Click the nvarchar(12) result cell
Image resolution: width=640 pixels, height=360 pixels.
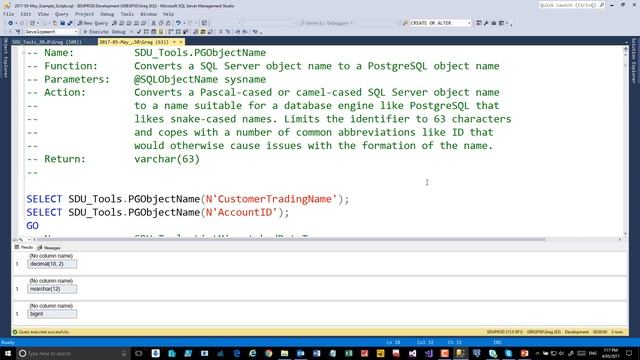coord(52,289)
